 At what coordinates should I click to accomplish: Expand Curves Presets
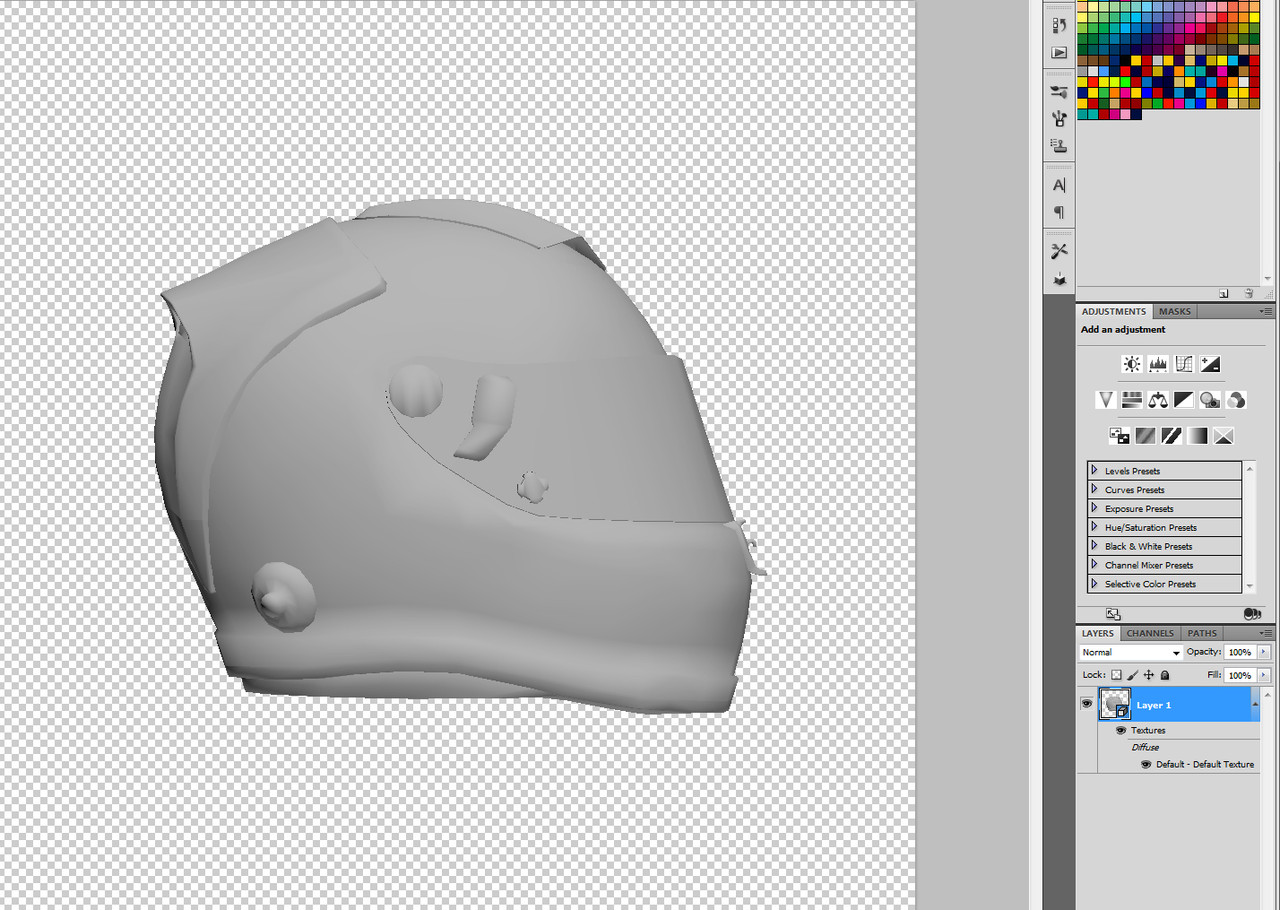point(1094,489)
